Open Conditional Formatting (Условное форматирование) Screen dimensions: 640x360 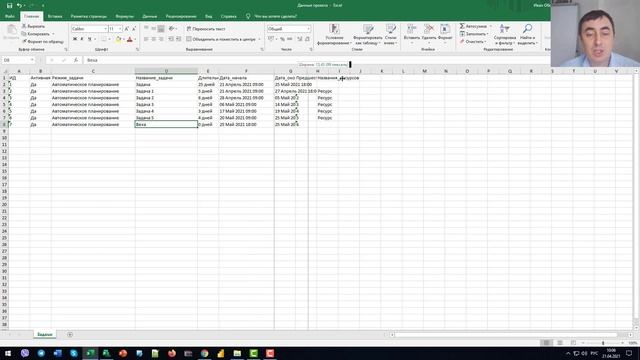(x=334, y=34)
